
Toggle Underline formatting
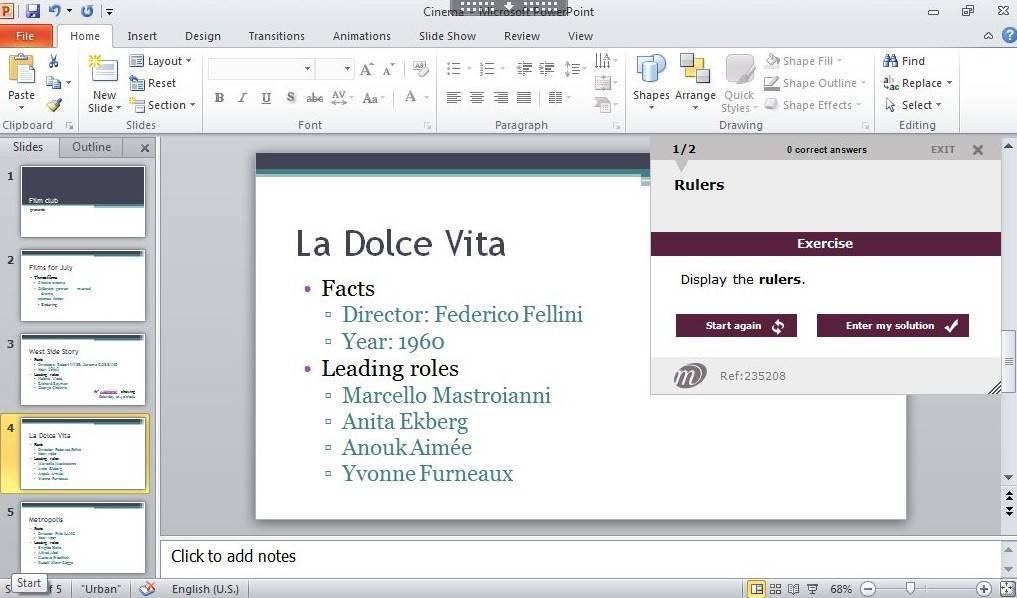(266, 98)
